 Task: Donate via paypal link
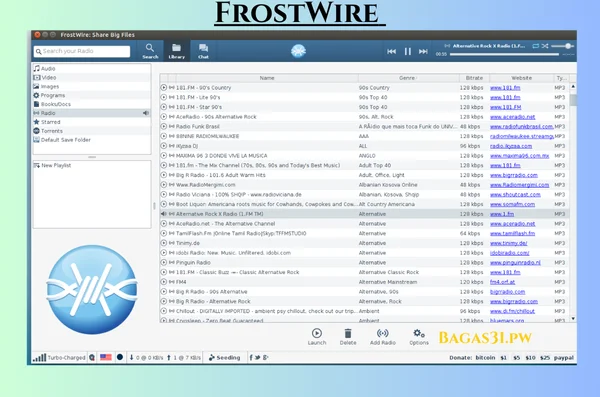[x=564, y=358]
